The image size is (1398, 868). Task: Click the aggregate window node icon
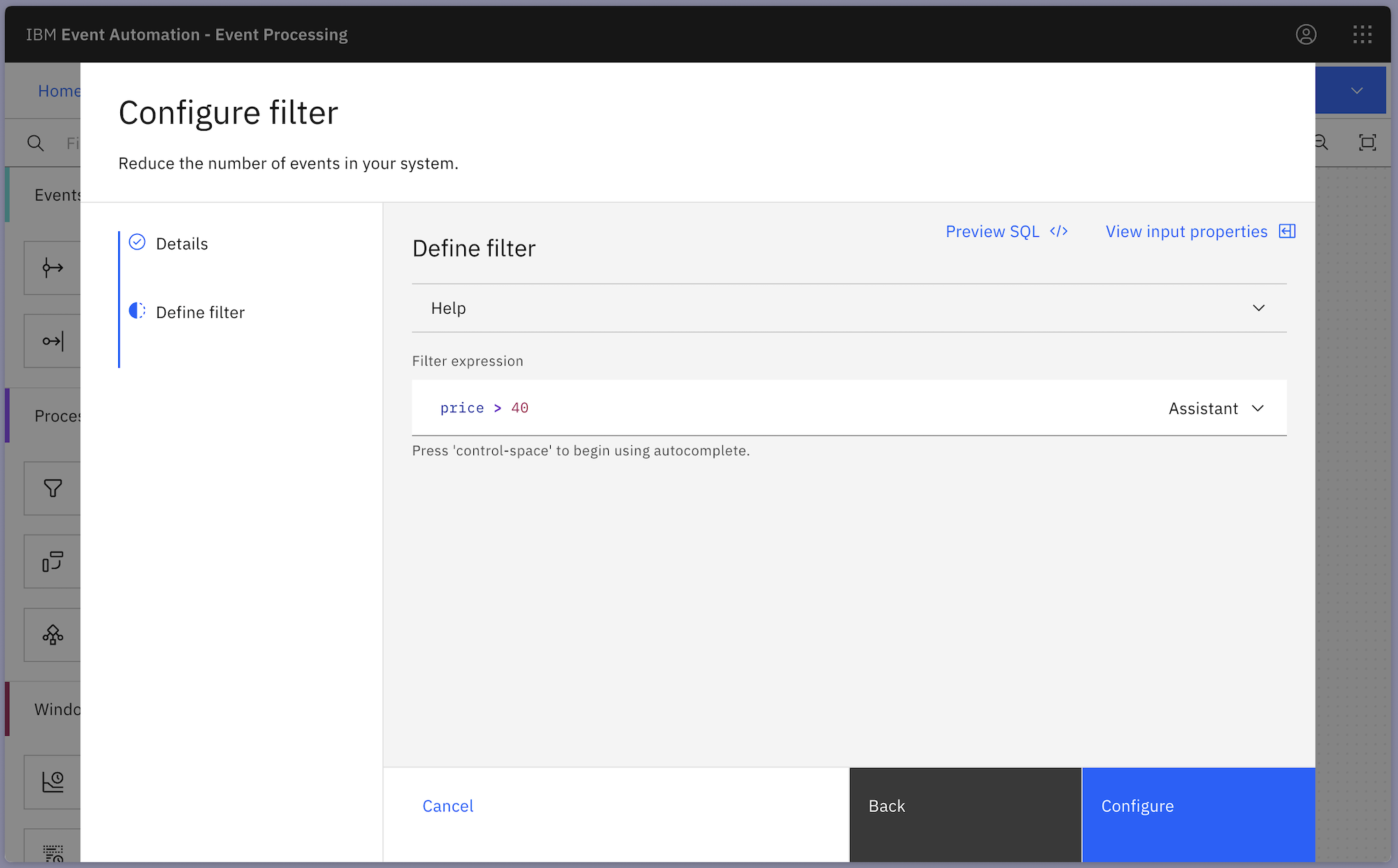tap(52, 781)
